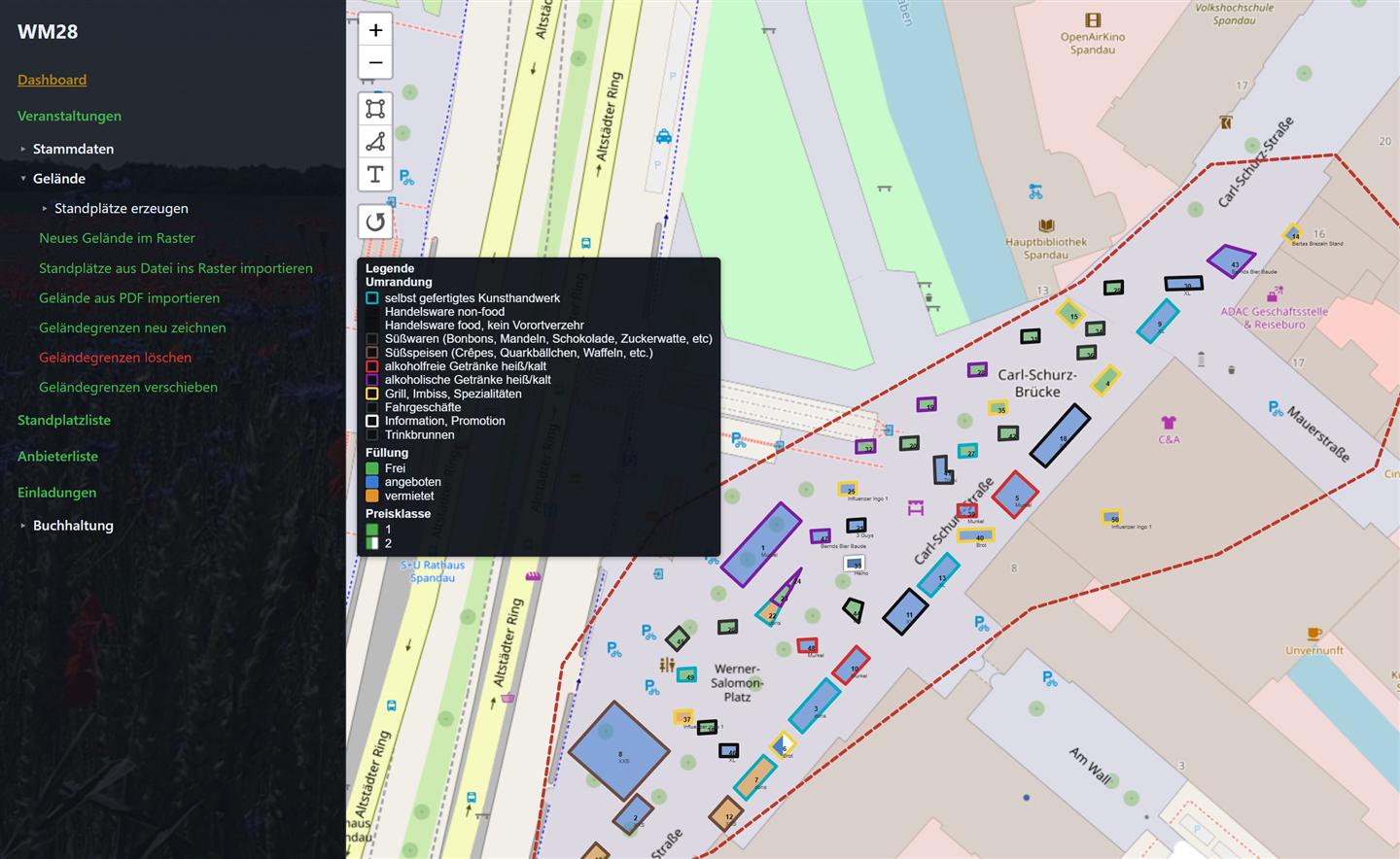This screenshot has width=1400, height=859.
Task: Click the WM28 app title
Action: [x=48, y=31]
